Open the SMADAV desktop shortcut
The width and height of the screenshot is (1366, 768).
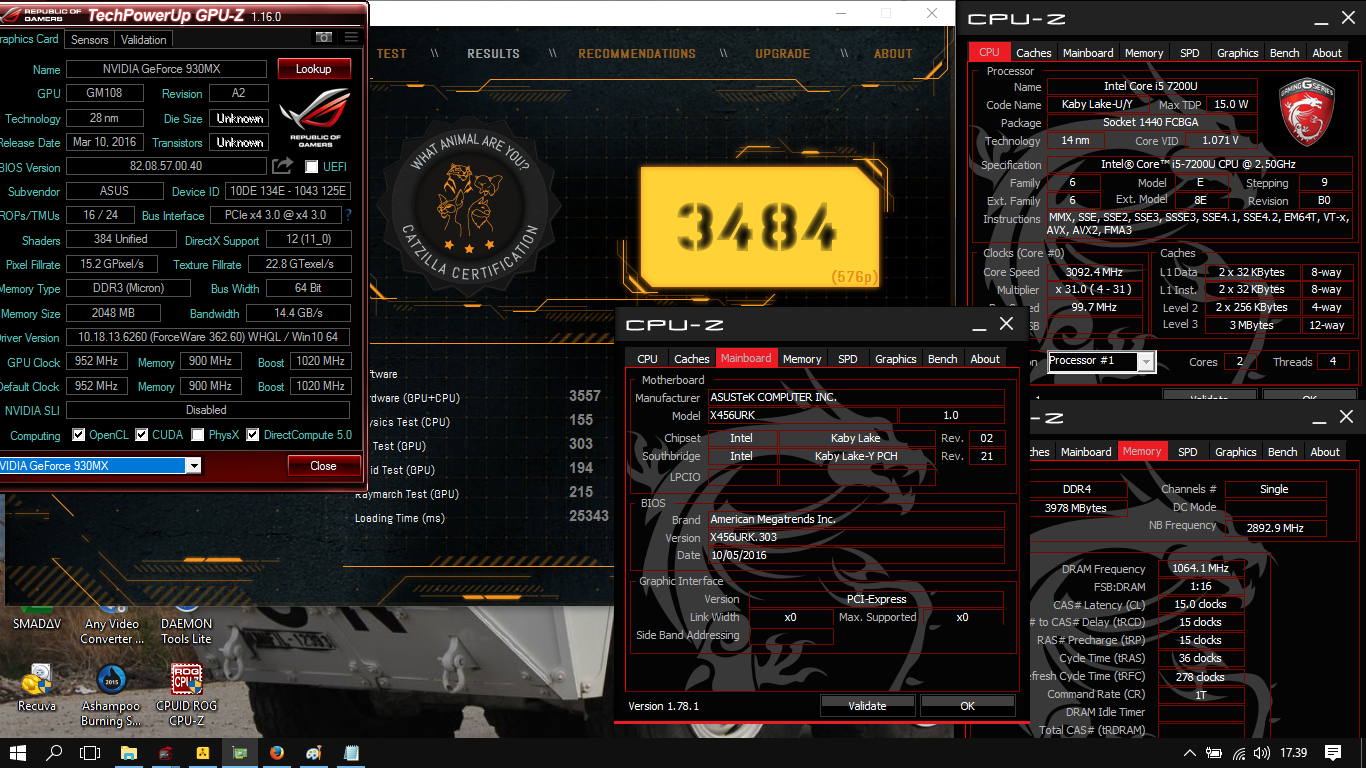click(37, 613)
